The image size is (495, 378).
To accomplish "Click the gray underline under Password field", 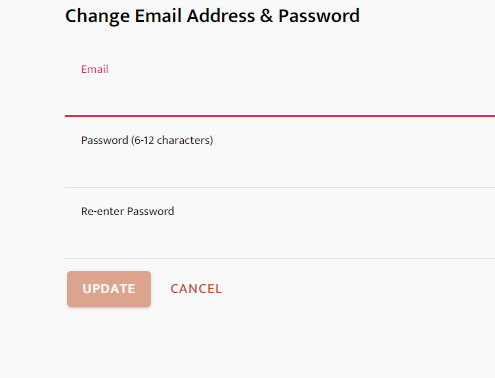I will click(x=280, y=187).
